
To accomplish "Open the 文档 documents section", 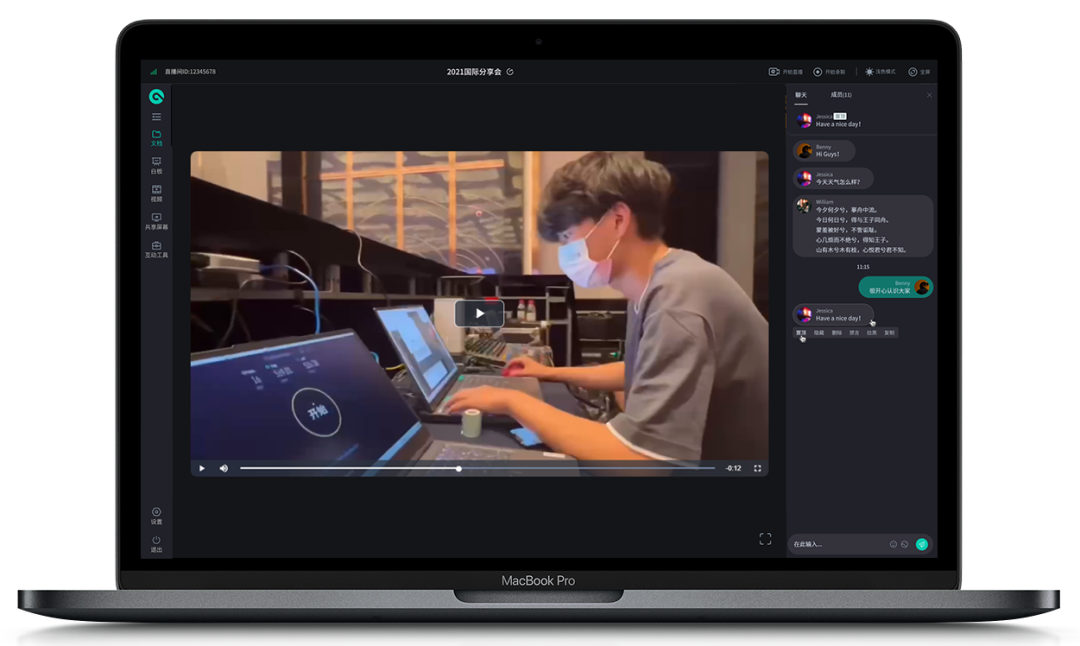I will [x=156, y=138].
